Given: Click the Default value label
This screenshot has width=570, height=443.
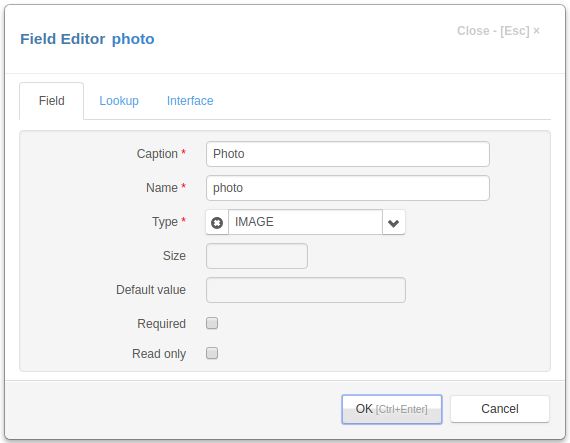Looking at the screenshot, I should tap(151, 290).
